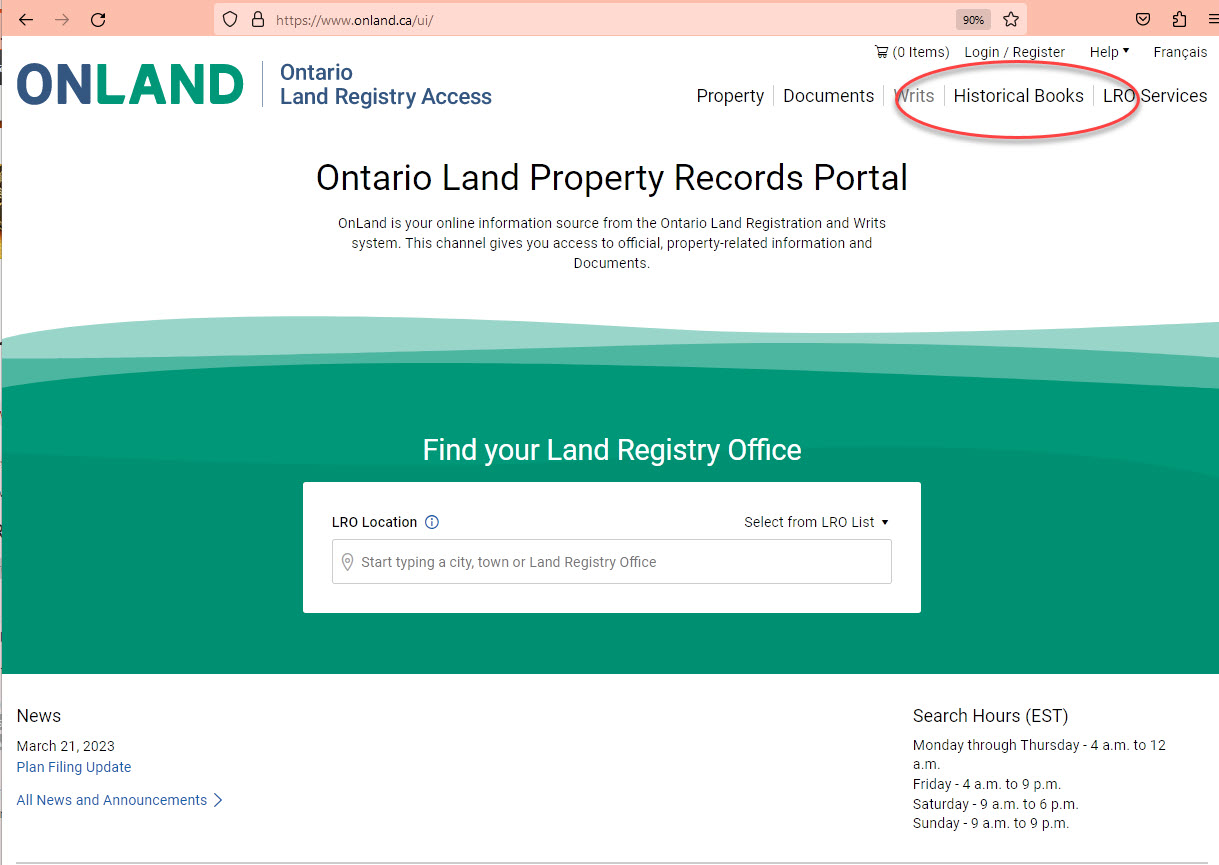Open the tracking protection shield icon
Viewport: 1219px width, 865px height.
(x=230, y=19)
